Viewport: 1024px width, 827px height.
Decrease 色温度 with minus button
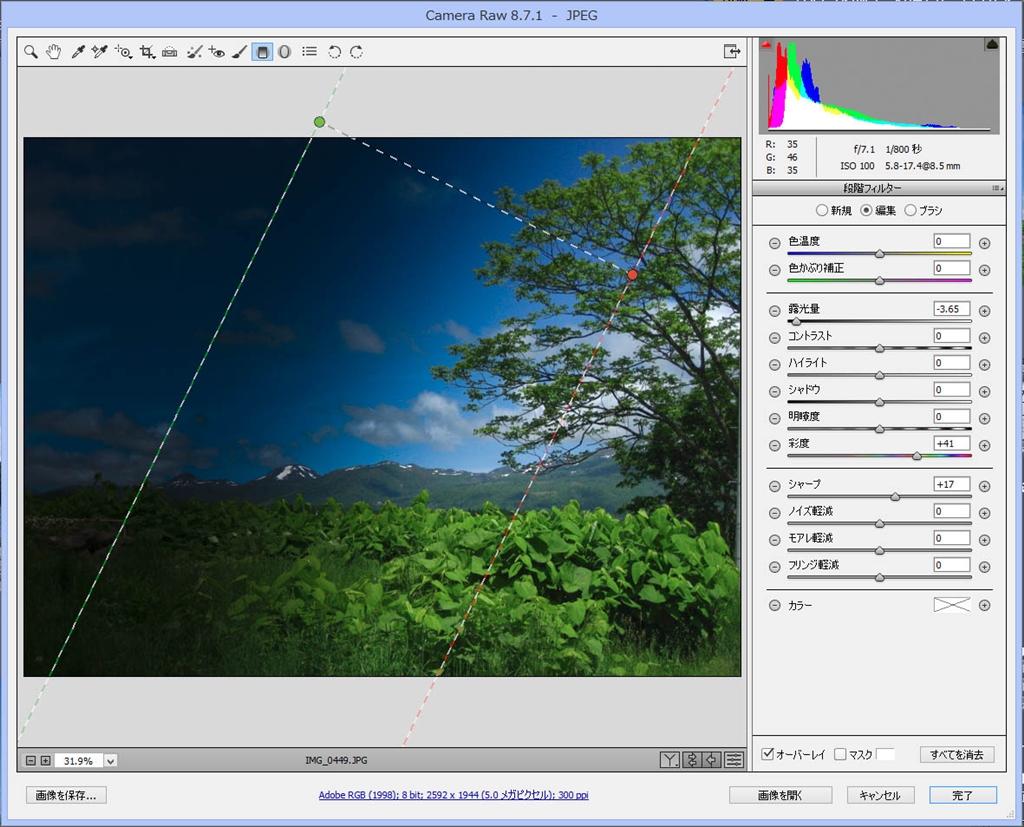click(x=775, y=243)
